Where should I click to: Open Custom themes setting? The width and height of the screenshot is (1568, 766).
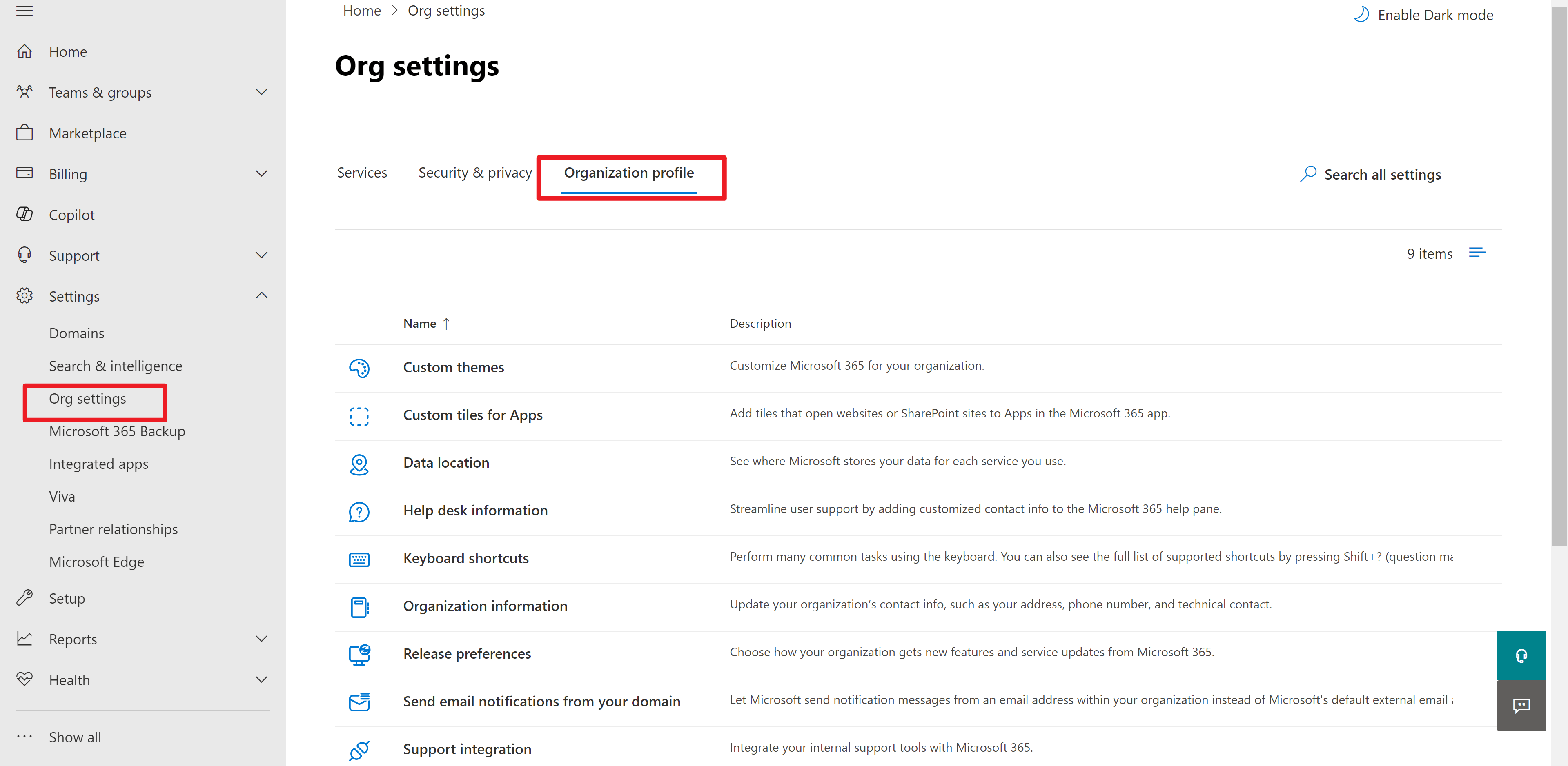click(x=454, y=367)
